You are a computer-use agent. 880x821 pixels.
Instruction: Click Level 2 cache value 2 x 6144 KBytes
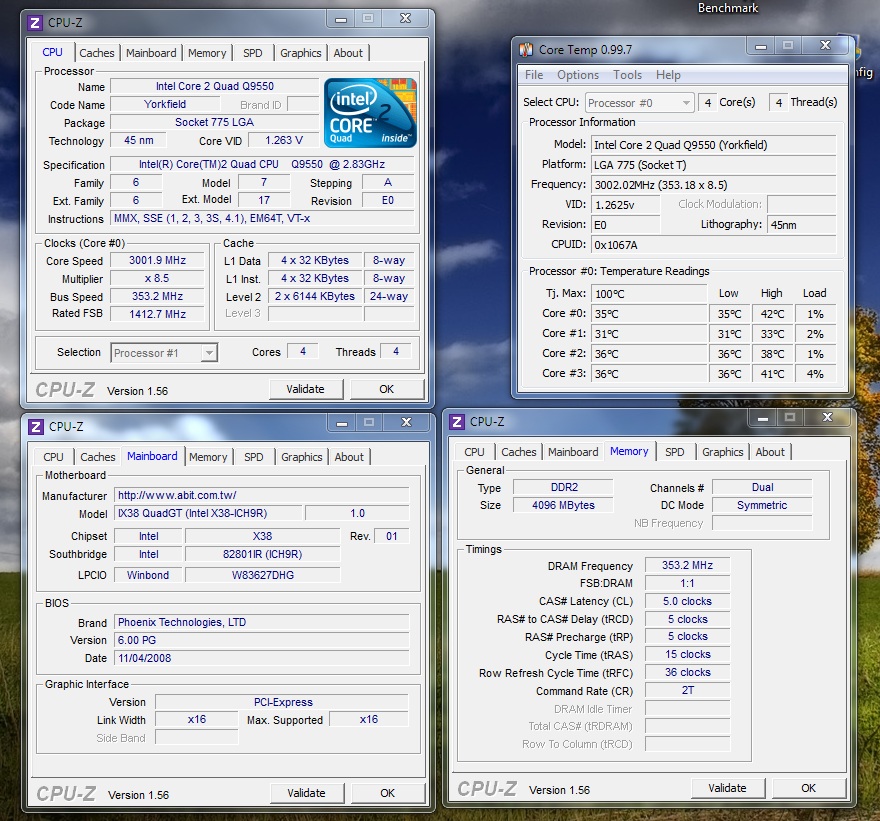tap(315, 296)
